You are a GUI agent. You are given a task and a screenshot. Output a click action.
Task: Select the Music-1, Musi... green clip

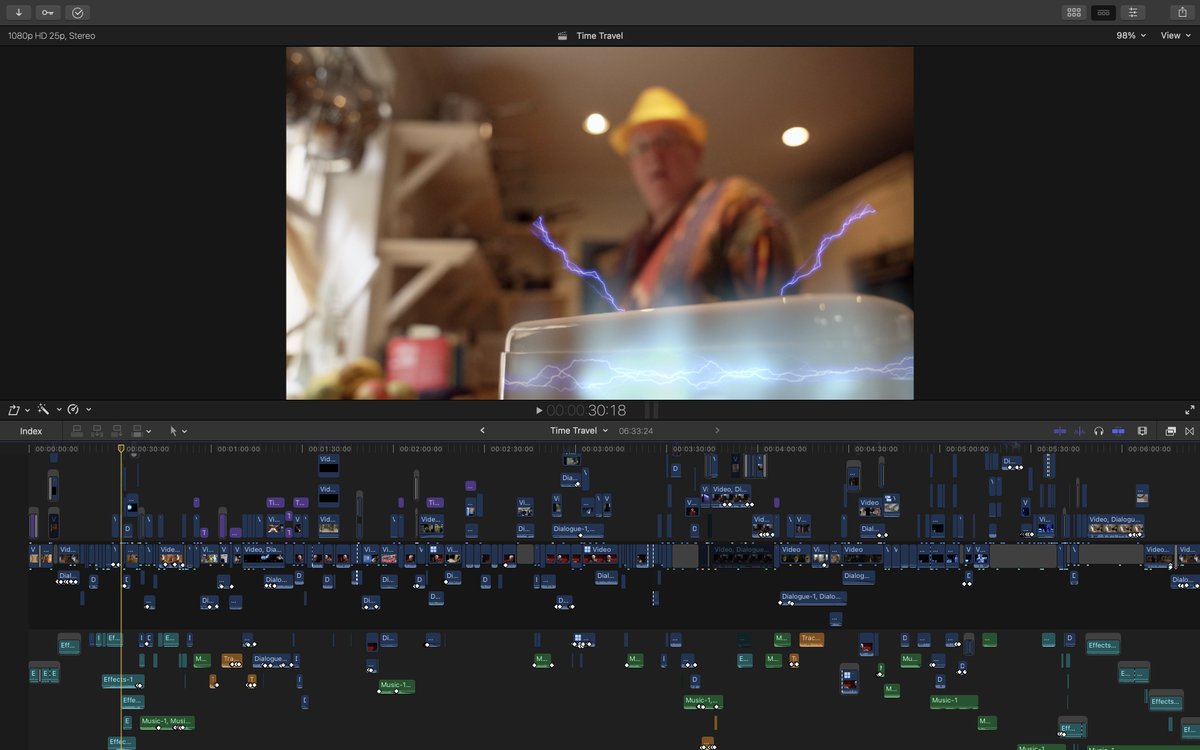(166, 721)
